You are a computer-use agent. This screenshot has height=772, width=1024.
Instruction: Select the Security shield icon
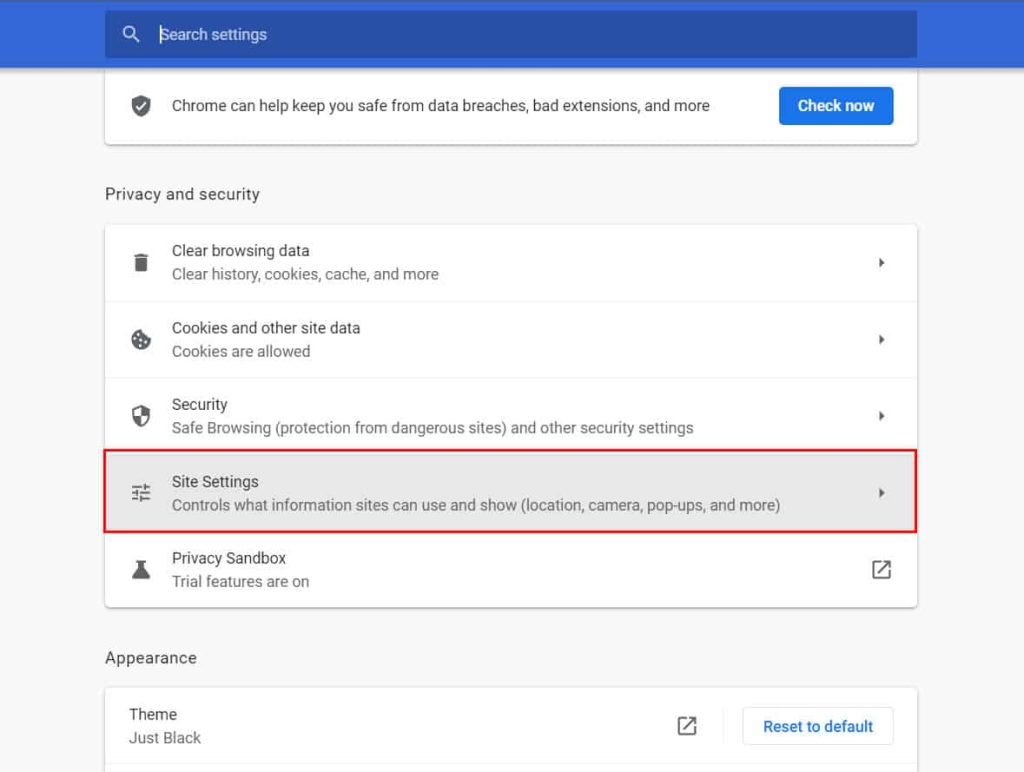click(x=141, y=415)
